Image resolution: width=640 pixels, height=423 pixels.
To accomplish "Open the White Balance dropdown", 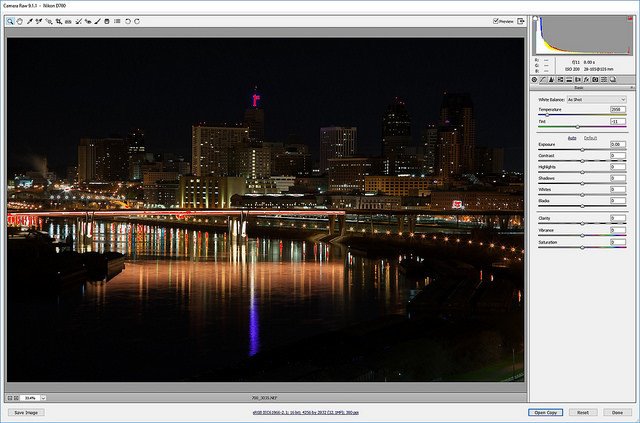I will (596, 100).
